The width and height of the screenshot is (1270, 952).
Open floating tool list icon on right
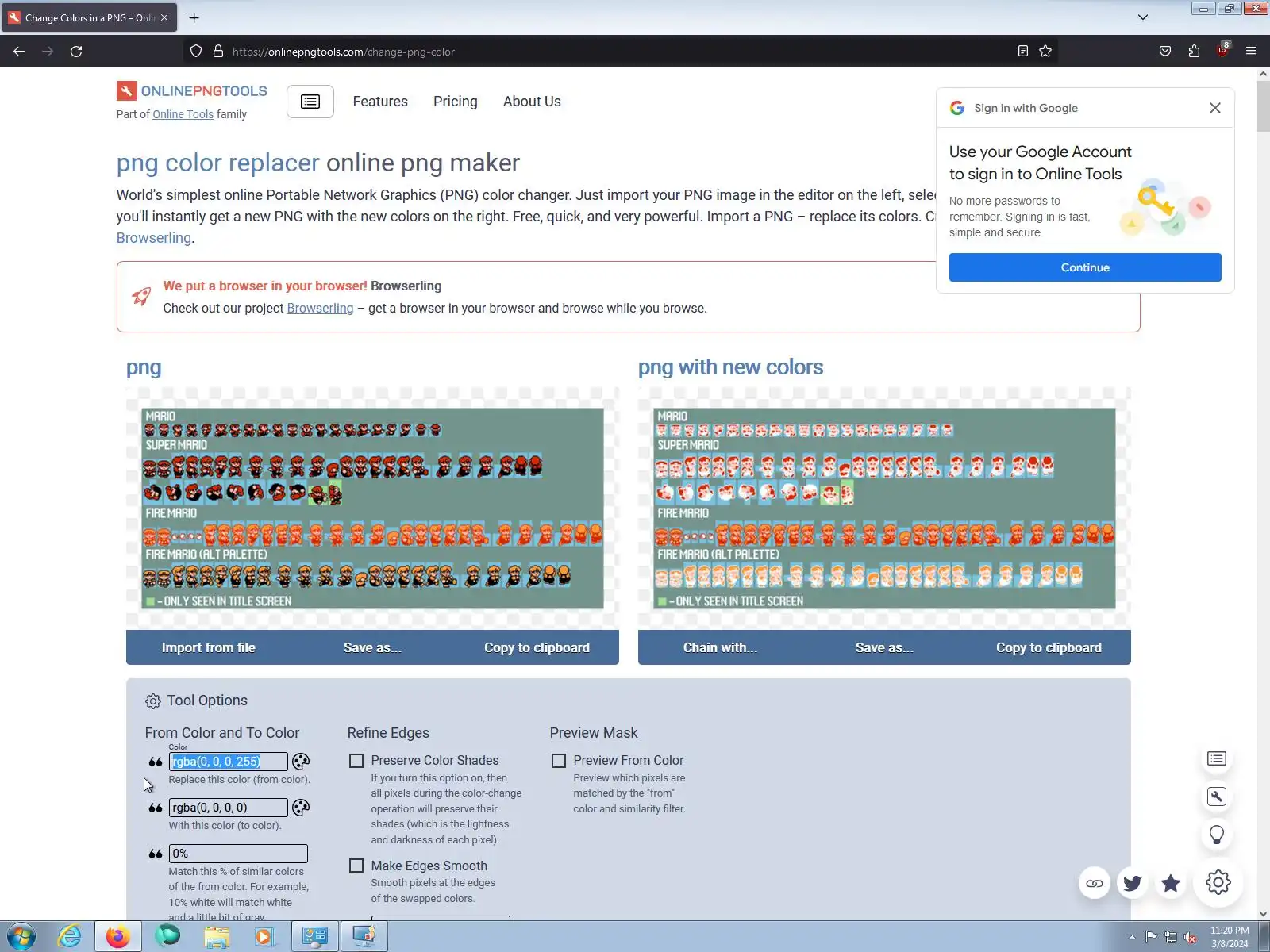tap(1216, 759)
